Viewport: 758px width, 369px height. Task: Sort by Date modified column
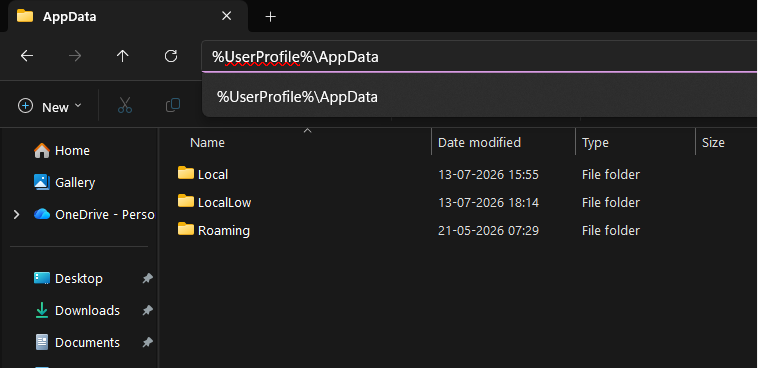479,143
